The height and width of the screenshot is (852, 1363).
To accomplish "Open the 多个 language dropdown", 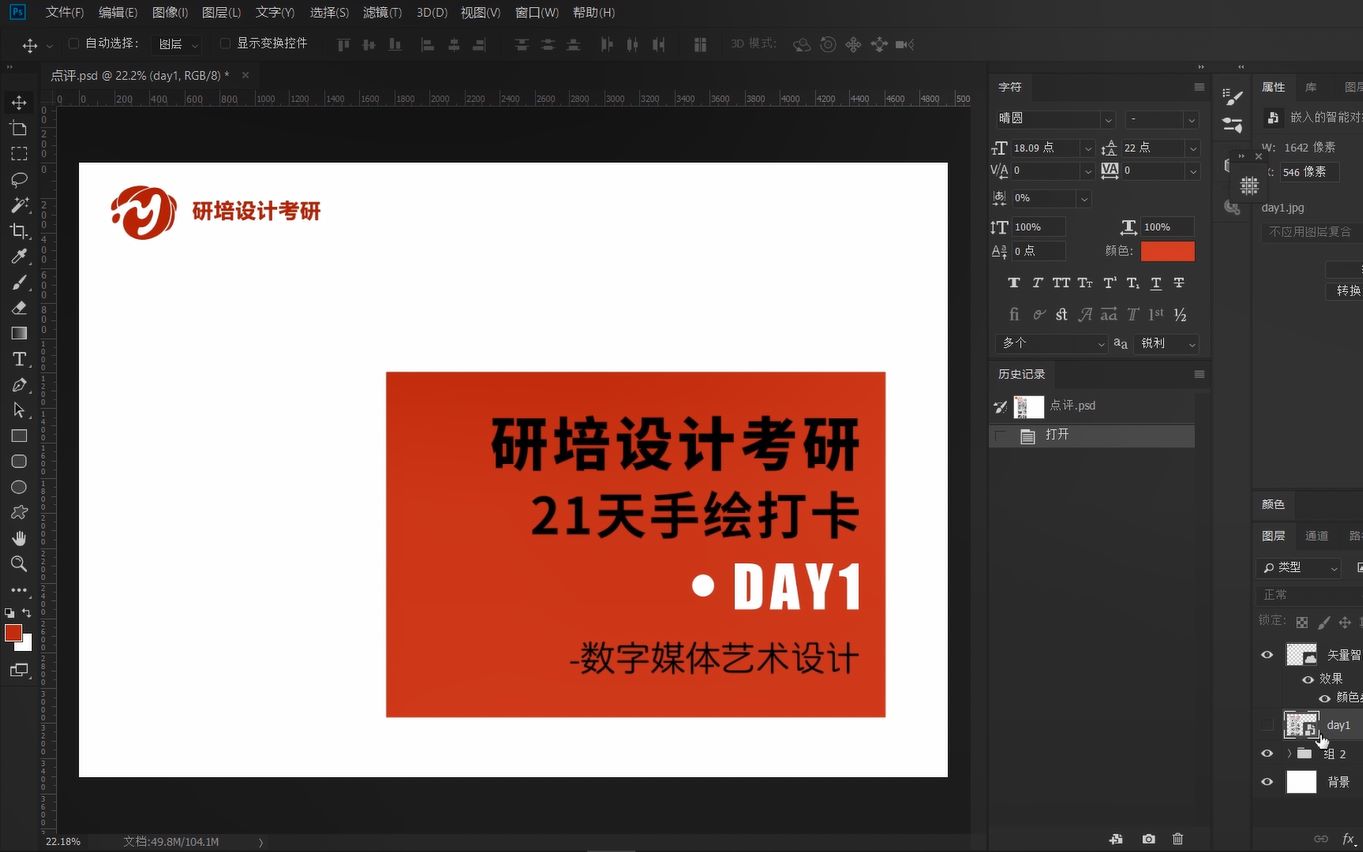I will coord(1051,343).
